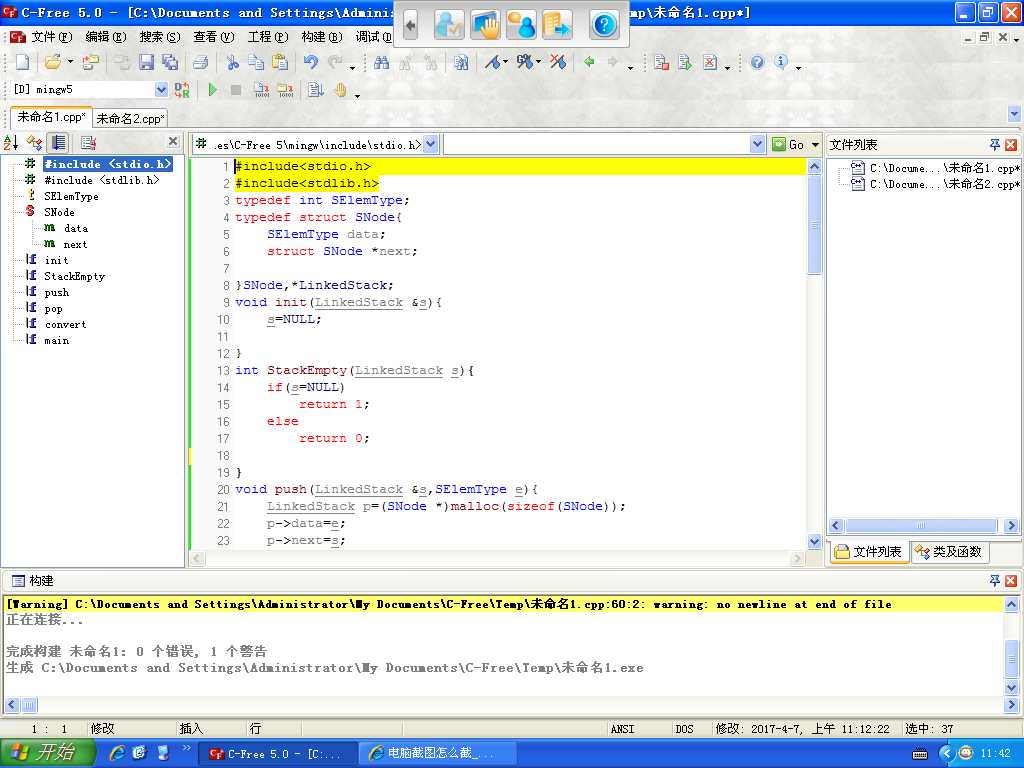Select the main function in symbol tree

tap(57, 340)
